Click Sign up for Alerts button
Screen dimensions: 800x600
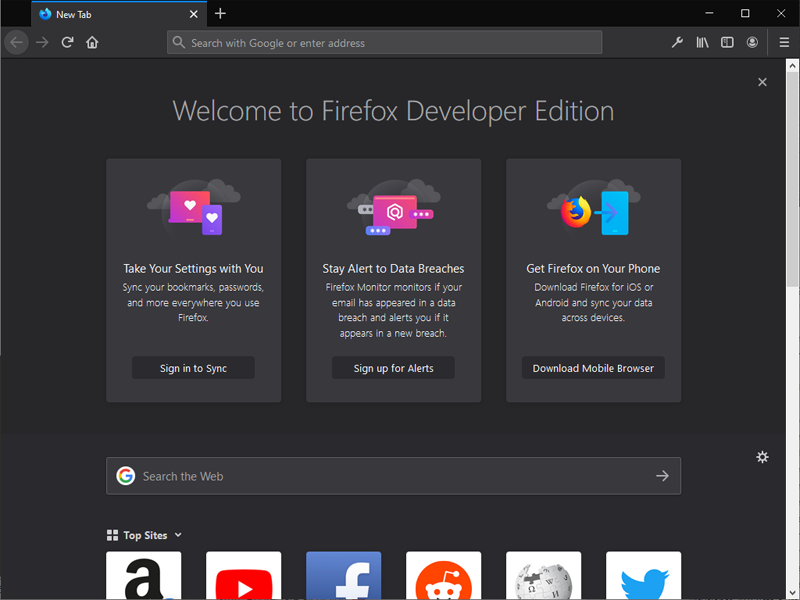(393, 368)
